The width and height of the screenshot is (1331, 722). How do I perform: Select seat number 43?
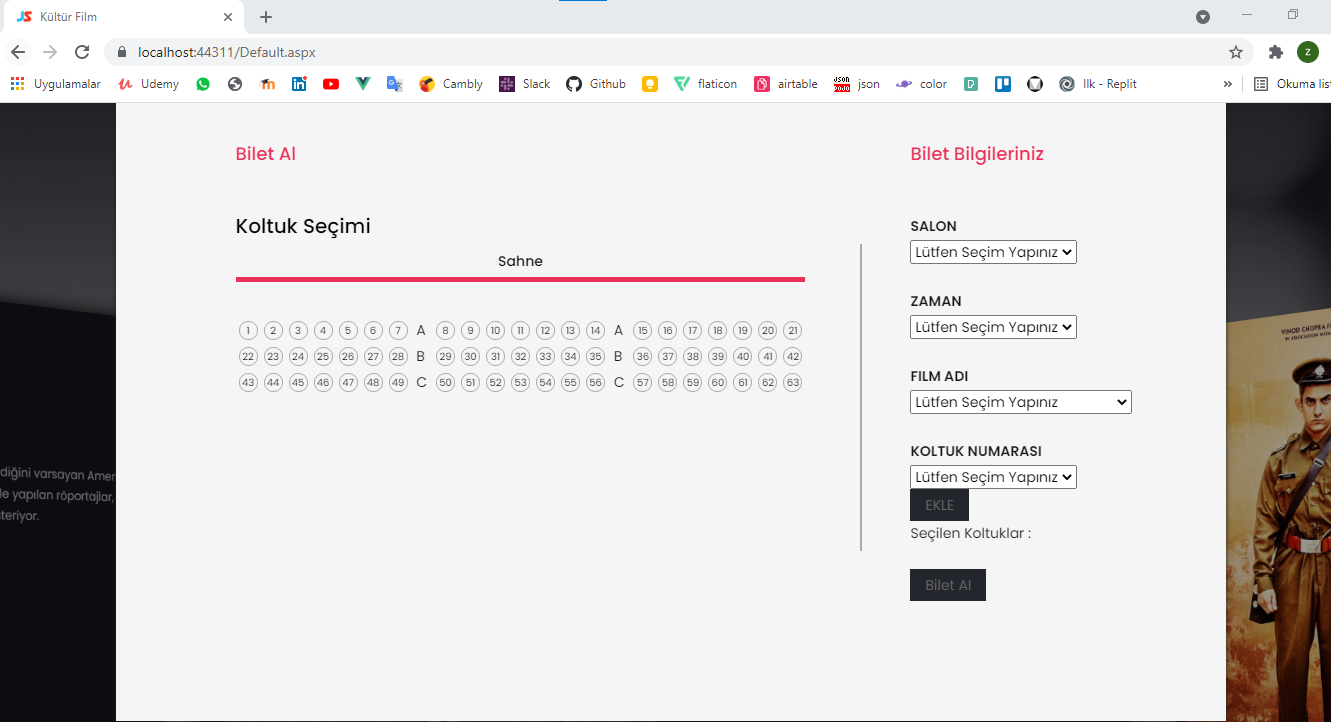(x=248, y=382)
